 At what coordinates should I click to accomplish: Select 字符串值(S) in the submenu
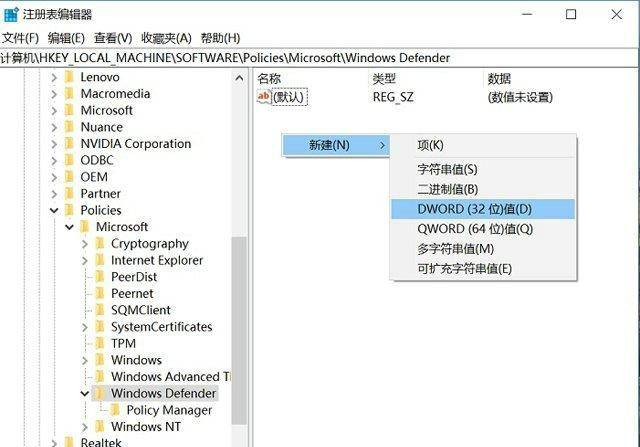pyautogui.click(x=483, y=169)
